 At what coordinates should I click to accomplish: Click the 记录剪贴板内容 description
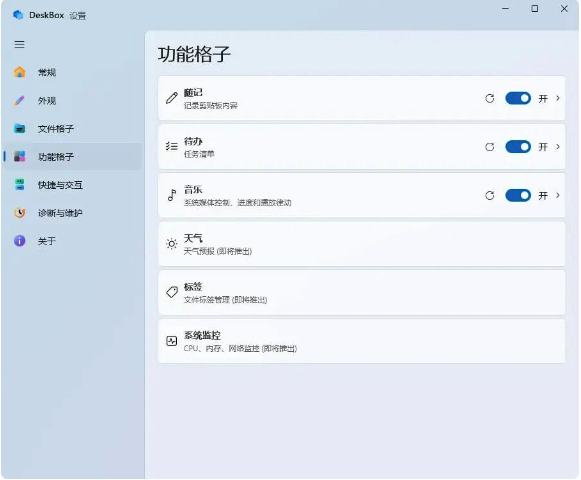click(210, 106)
